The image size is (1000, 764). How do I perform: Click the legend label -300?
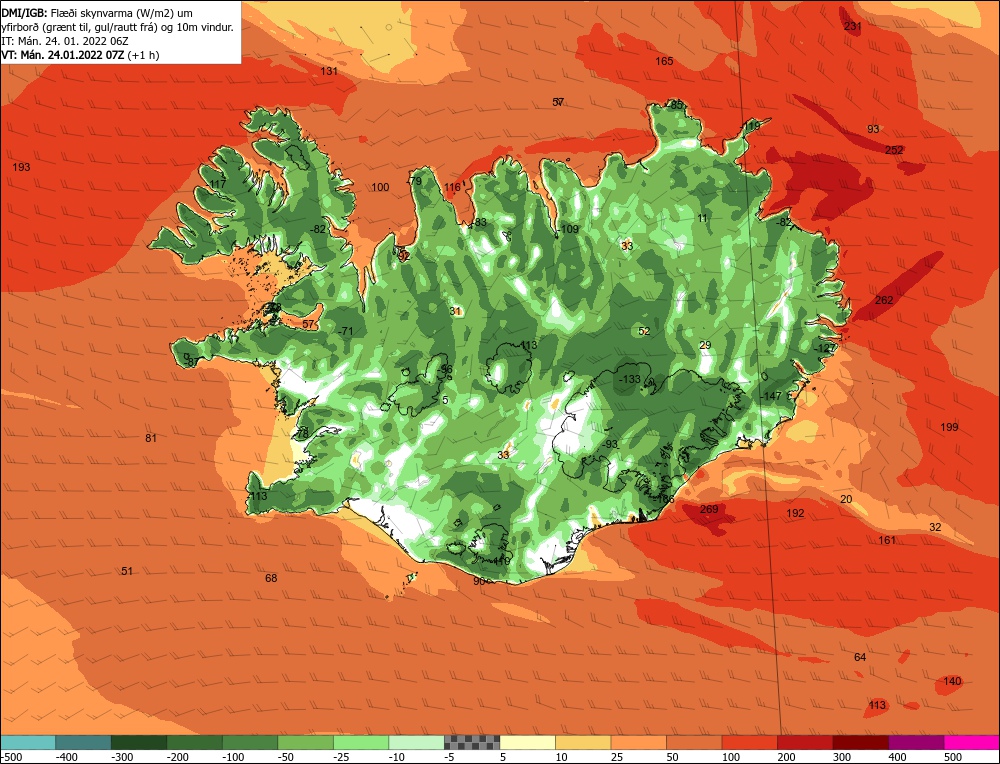[x=123, y=757]
